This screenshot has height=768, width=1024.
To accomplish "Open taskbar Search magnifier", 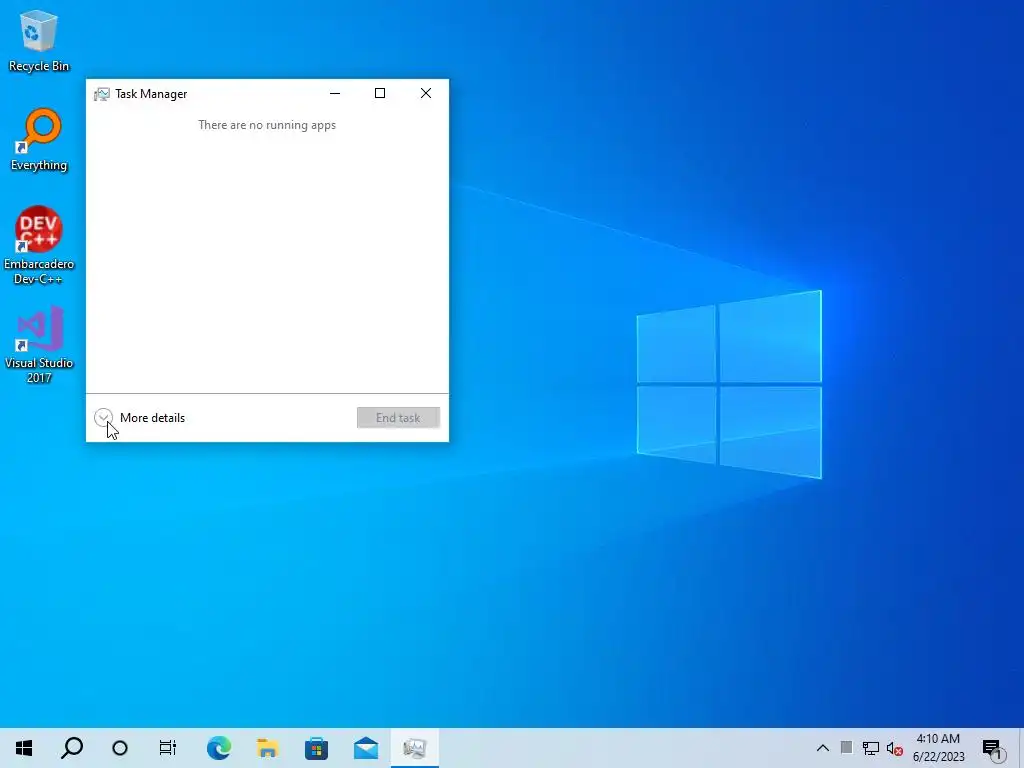I will tap(72, 748).
